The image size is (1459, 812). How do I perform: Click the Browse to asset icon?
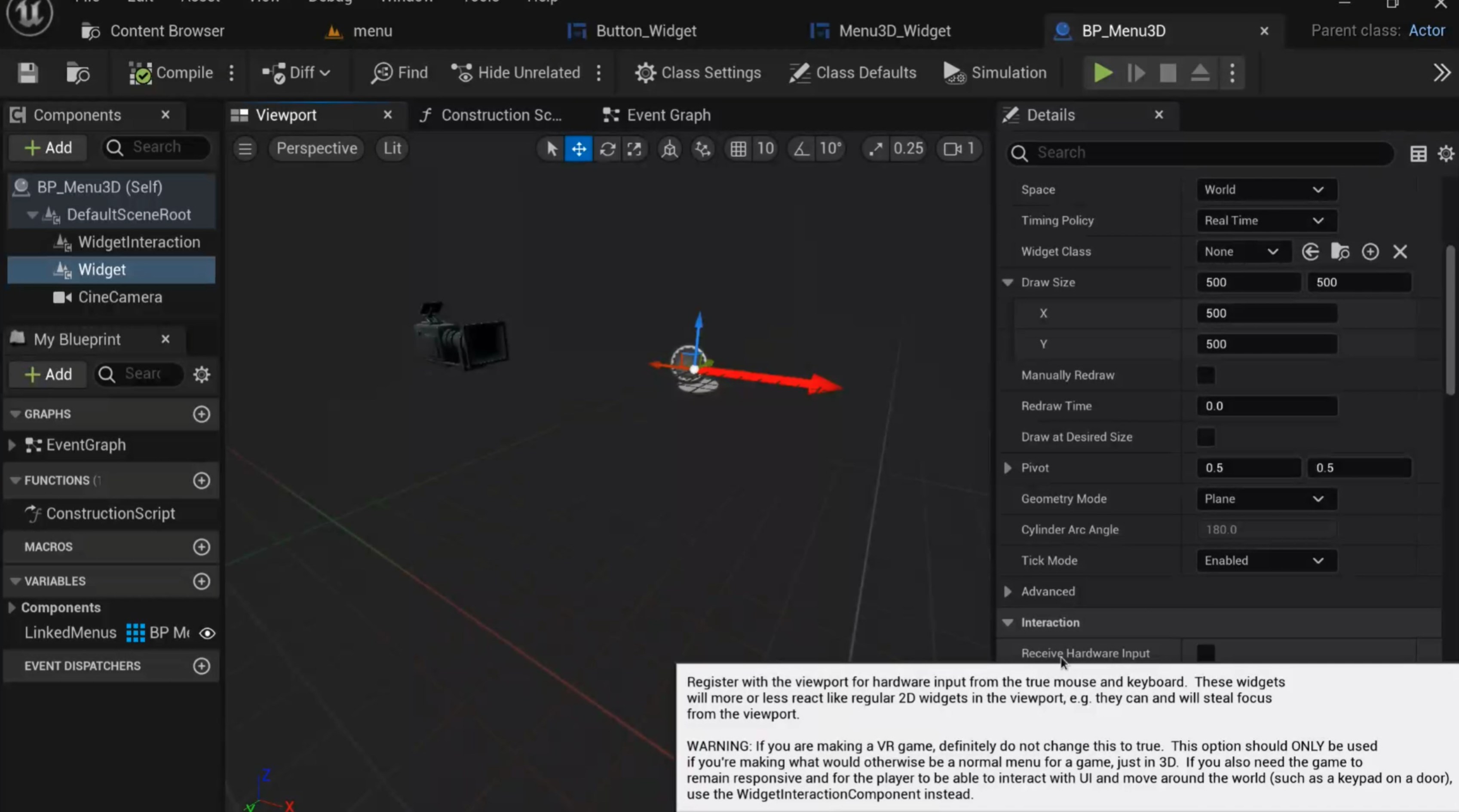click(x=78, y=73)
